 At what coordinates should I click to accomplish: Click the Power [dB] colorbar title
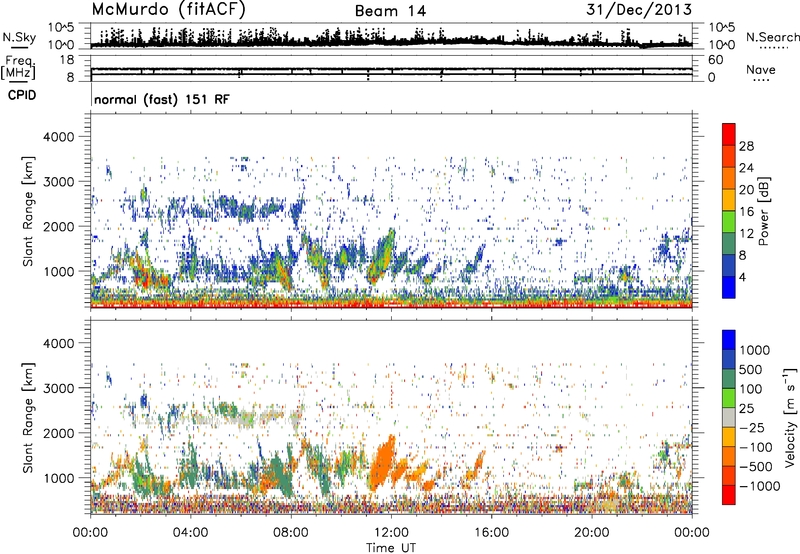point(764,211)
